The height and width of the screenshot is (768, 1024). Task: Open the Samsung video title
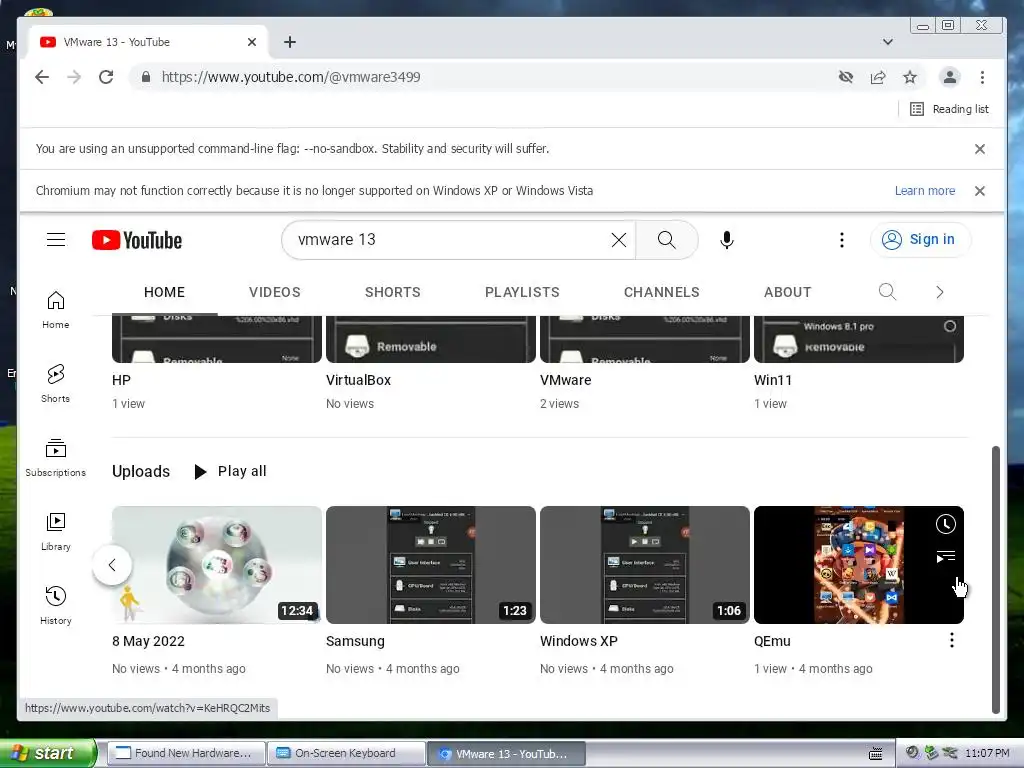click(x=355, y=641)
